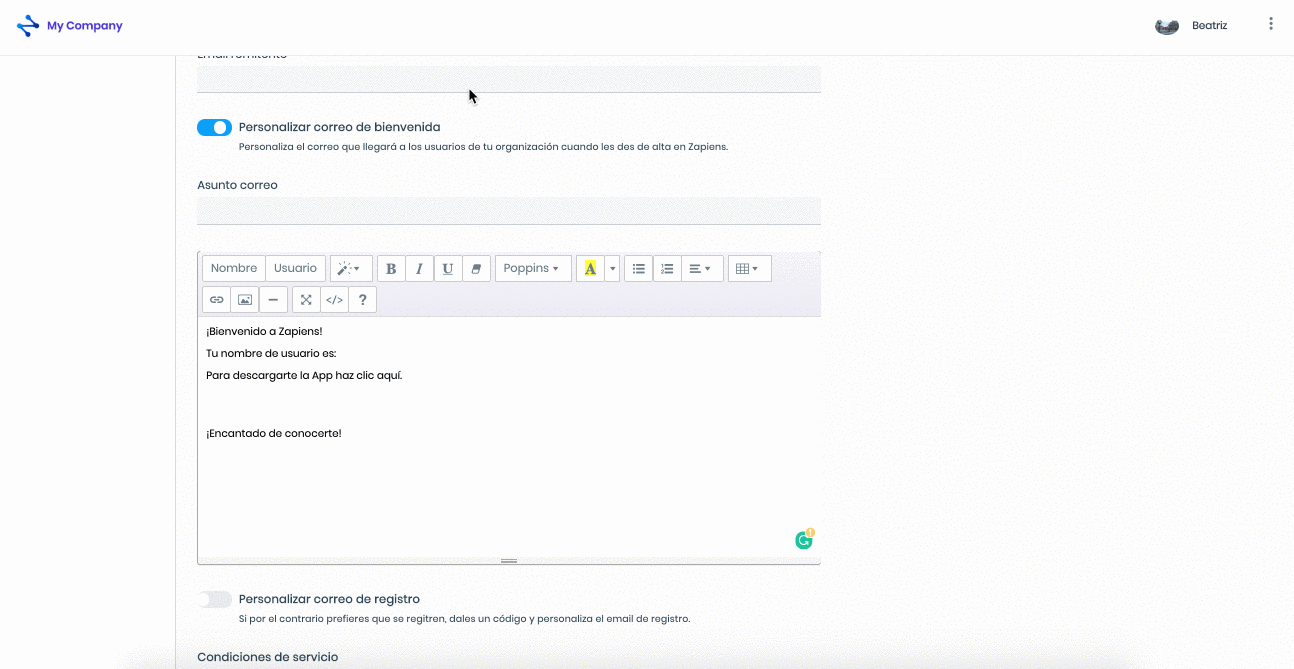Screen dimensions: 1294x669
Task: Click the Grammarly icon in editor
Action: [x=804, y=540]
